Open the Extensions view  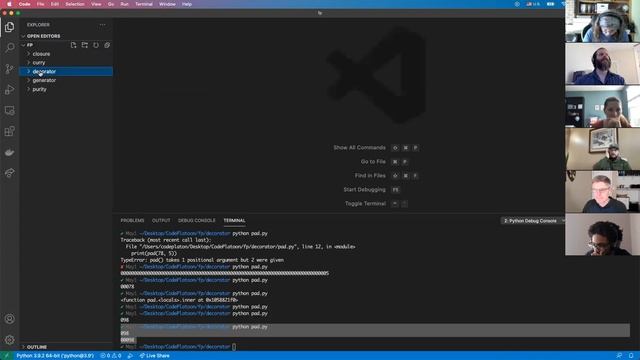click(9, 131)
